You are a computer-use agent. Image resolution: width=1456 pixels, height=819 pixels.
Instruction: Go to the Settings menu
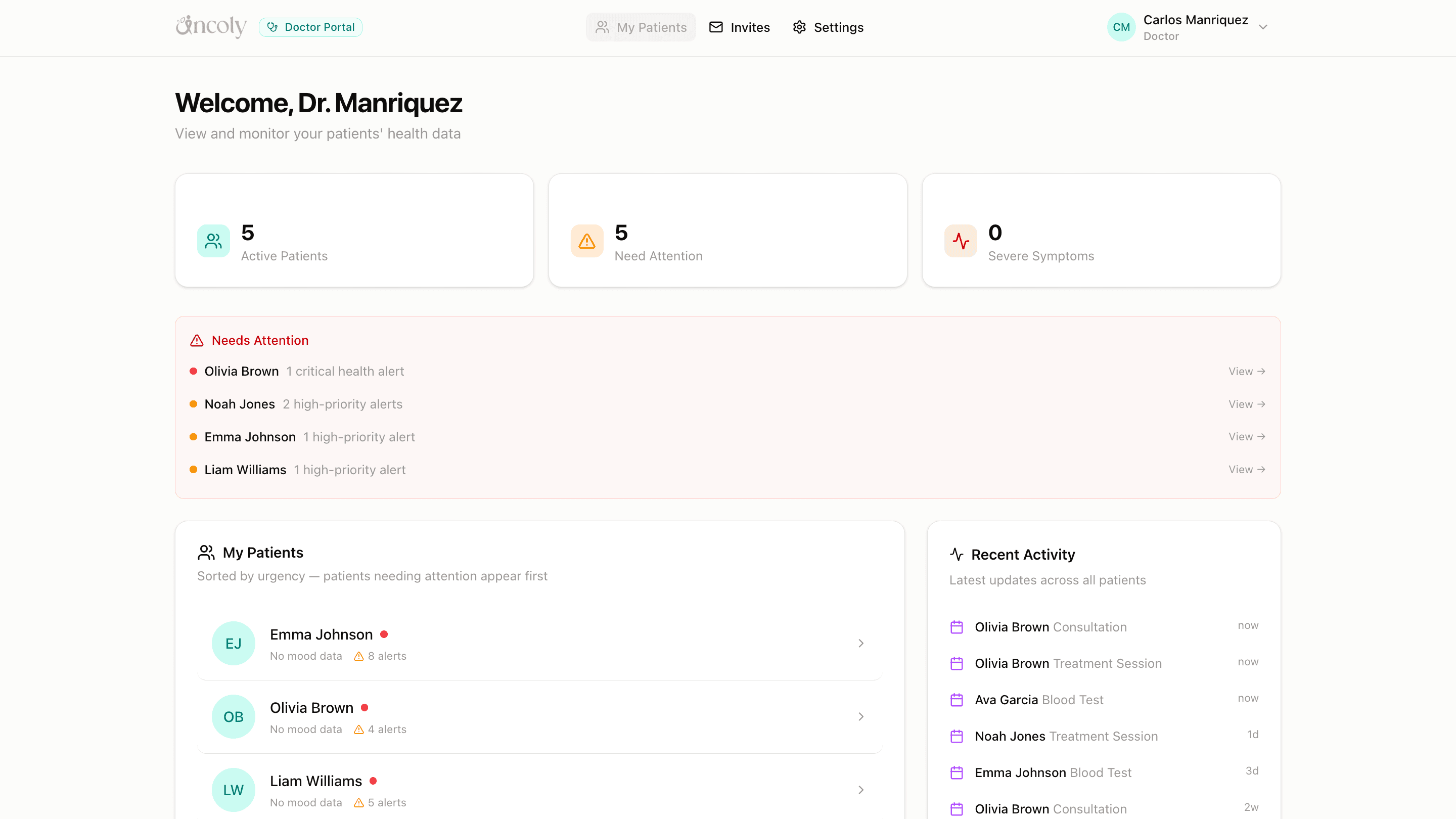[828, 27]
